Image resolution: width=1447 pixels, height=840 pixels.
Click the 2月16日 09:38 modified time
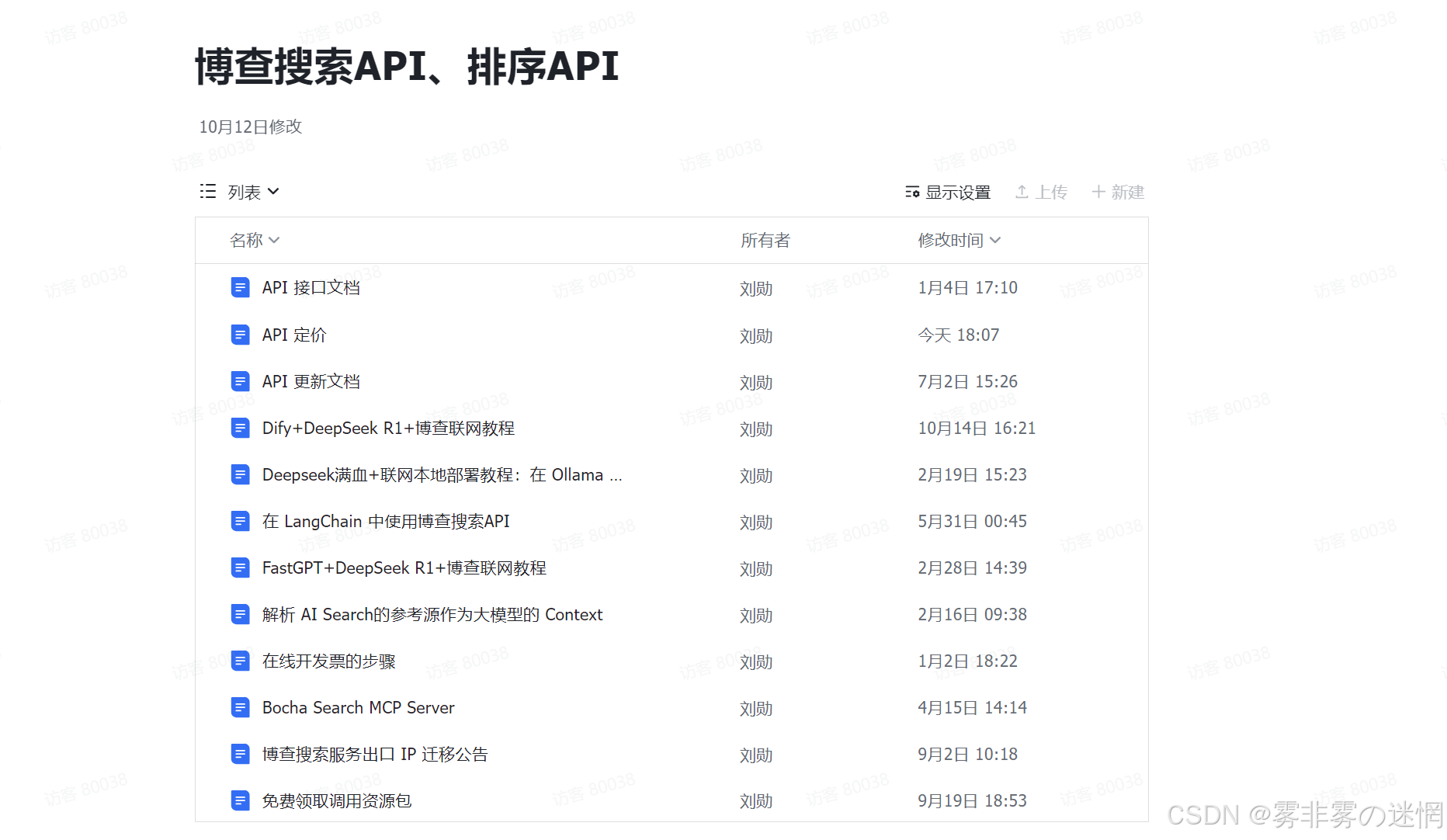(972, 614)
